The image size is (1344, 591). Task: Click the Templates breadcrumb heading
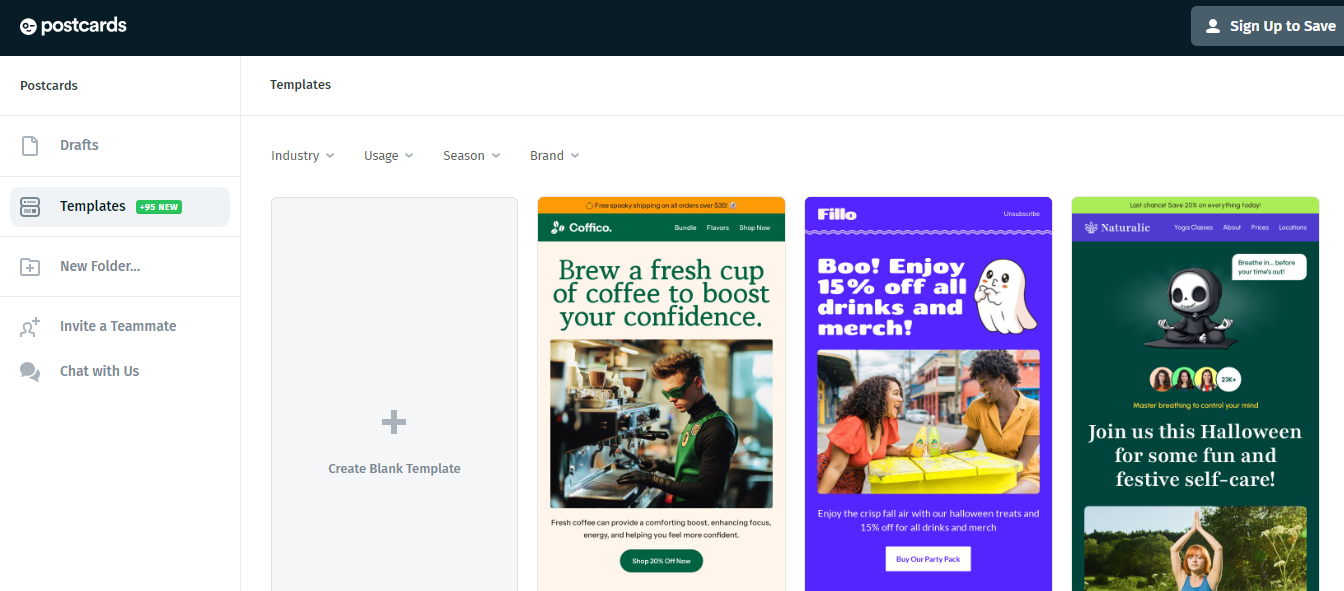click(300, 84)
